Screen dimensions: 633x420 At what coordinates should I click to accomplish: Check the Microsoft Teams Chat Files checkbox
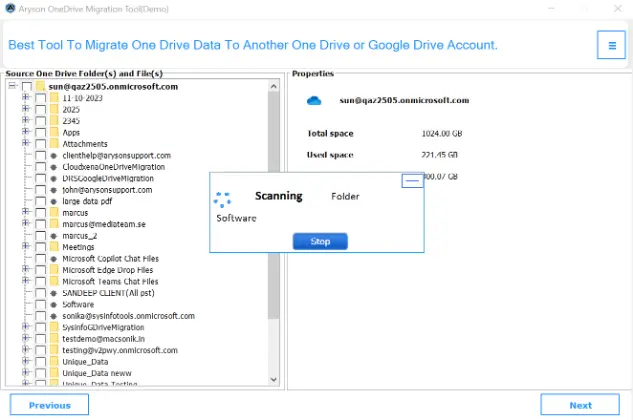(40, 281)
